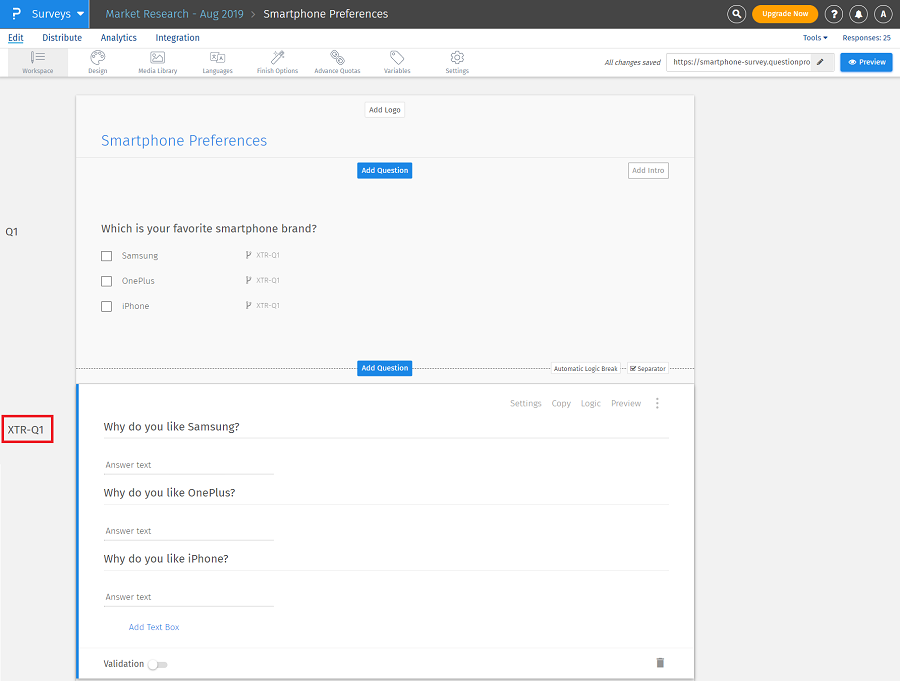Delete question with the trash icon
The width and height of the screenshot is (900, 681).
[660, 663]
